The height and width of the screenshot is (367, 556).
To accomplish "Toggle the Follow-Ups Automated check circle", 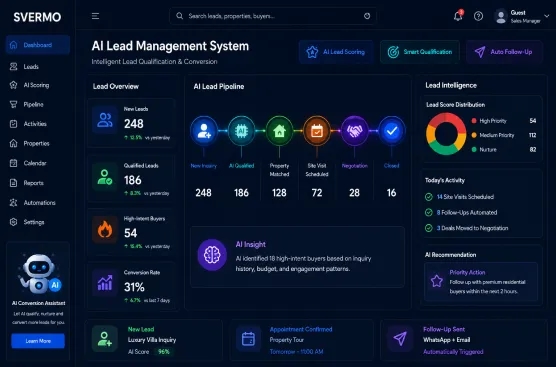I will point(429,212).
